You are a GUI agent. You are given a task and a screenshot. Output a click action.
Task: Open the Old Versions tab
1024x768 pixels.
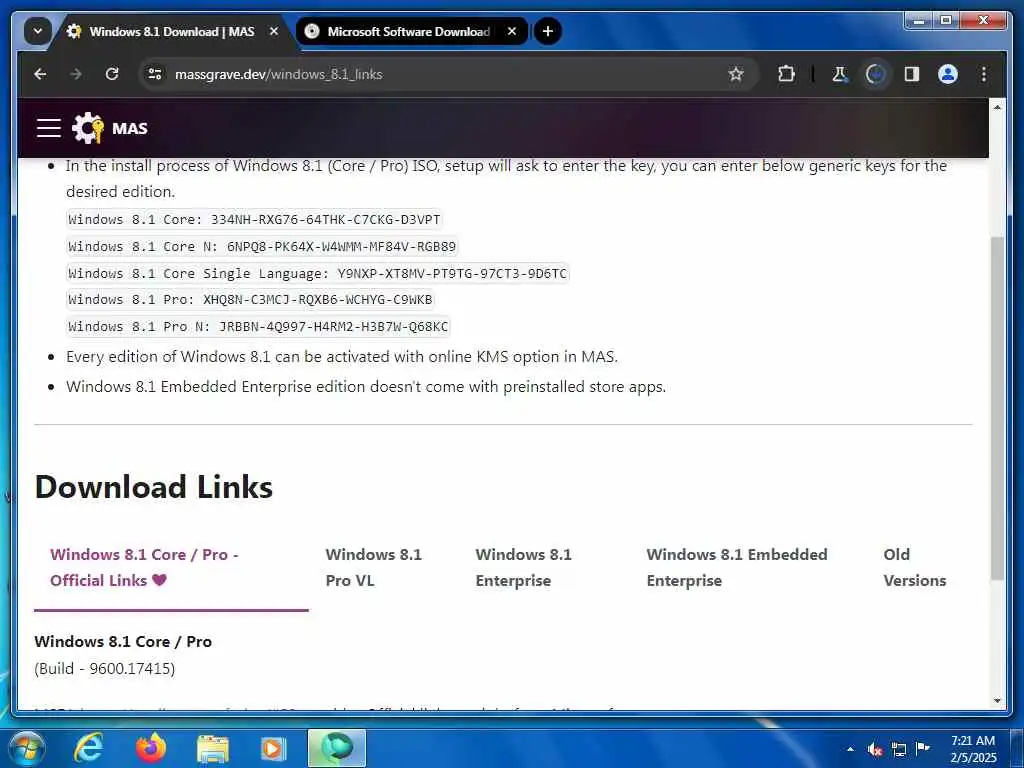[914, 568]
